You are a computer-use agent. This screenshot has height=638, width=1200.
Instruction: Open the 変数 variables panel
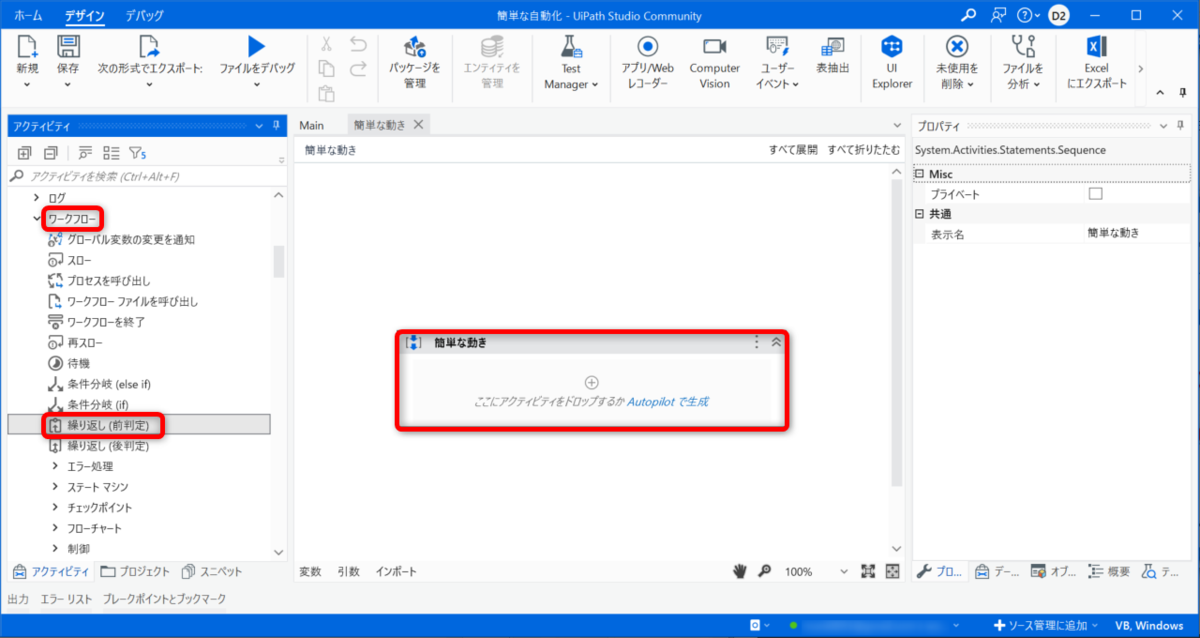(310, 572)
